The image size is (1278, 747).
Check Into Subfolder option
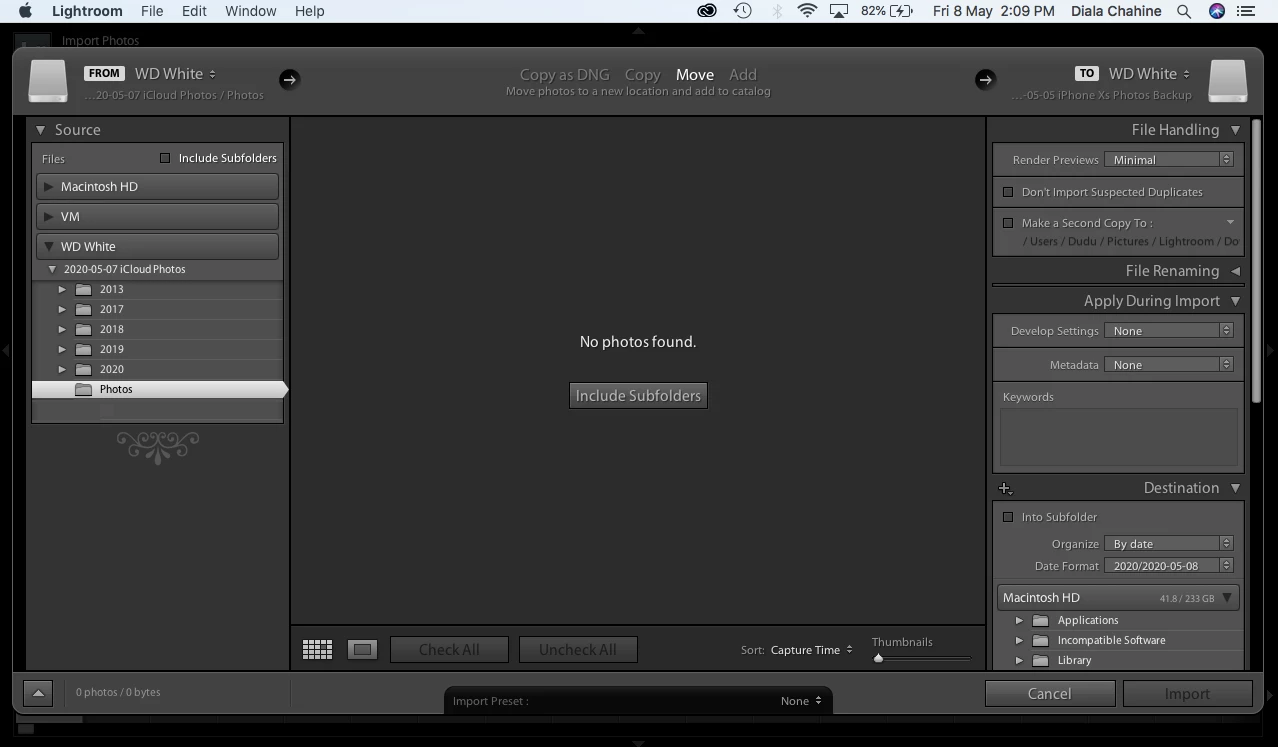point(1008,517)
